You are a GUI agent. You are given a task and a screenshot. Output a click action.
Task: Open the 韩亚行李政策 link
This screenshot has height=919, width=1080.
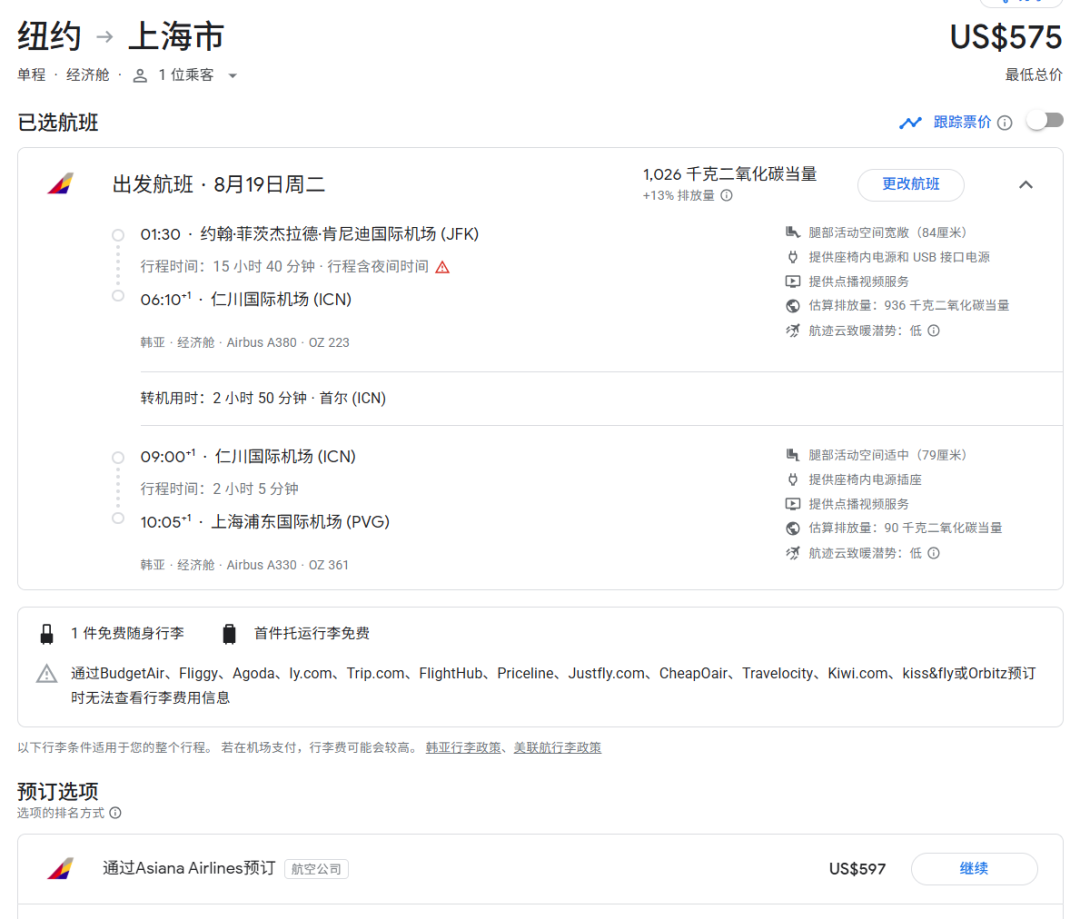coord(464,748)
